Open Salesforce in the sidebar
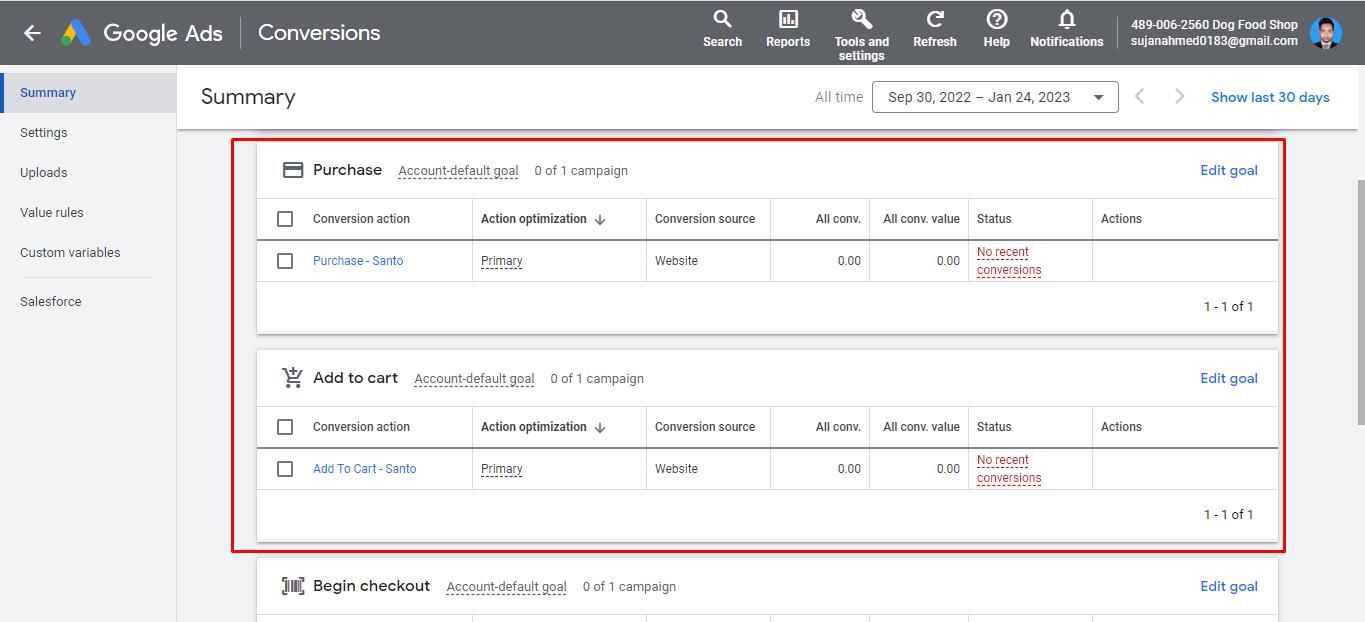 coord(51,302)
